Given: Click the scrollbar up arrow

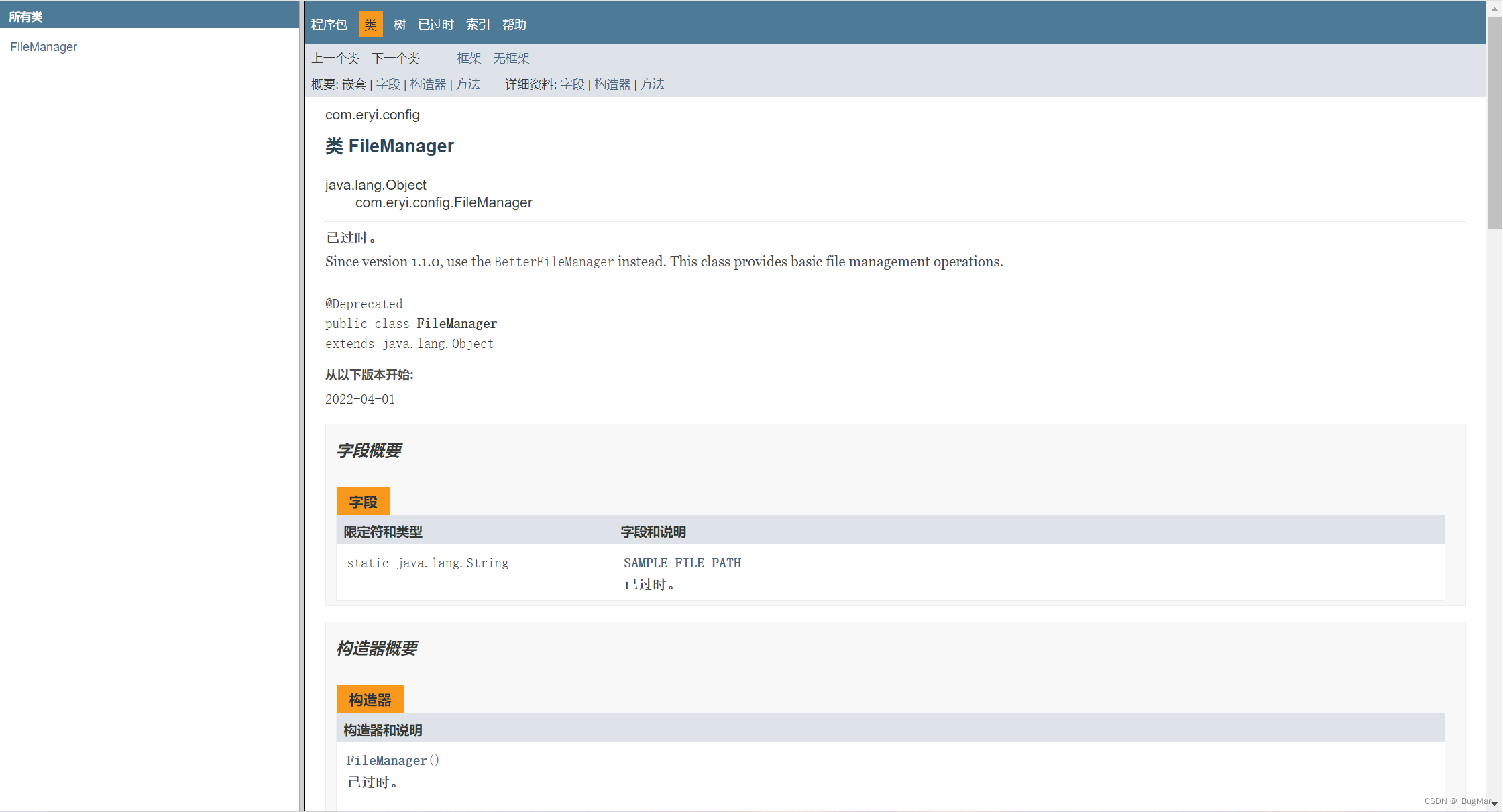Looking at the screenshot, I should click(x=1494, y=9).
